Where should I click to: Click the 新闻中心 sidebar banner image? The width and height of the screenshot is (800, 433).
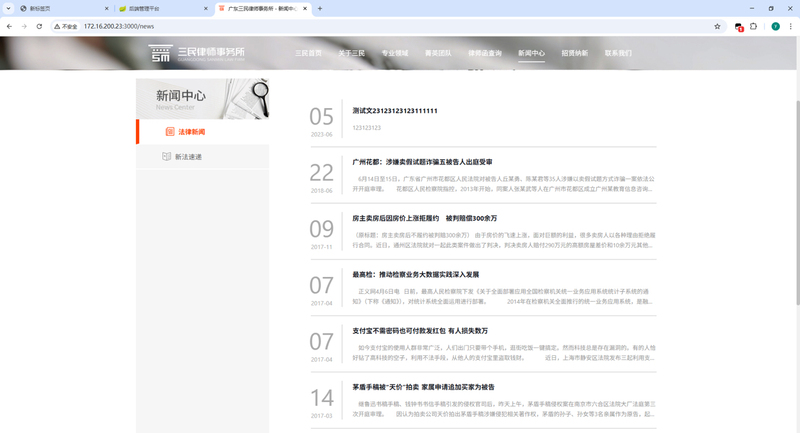[203, 99]
